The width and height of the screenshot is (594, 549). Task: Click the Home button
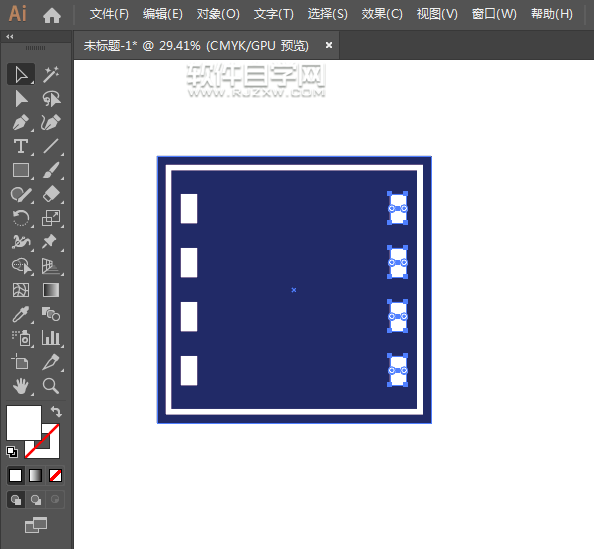tap(52, 15)
